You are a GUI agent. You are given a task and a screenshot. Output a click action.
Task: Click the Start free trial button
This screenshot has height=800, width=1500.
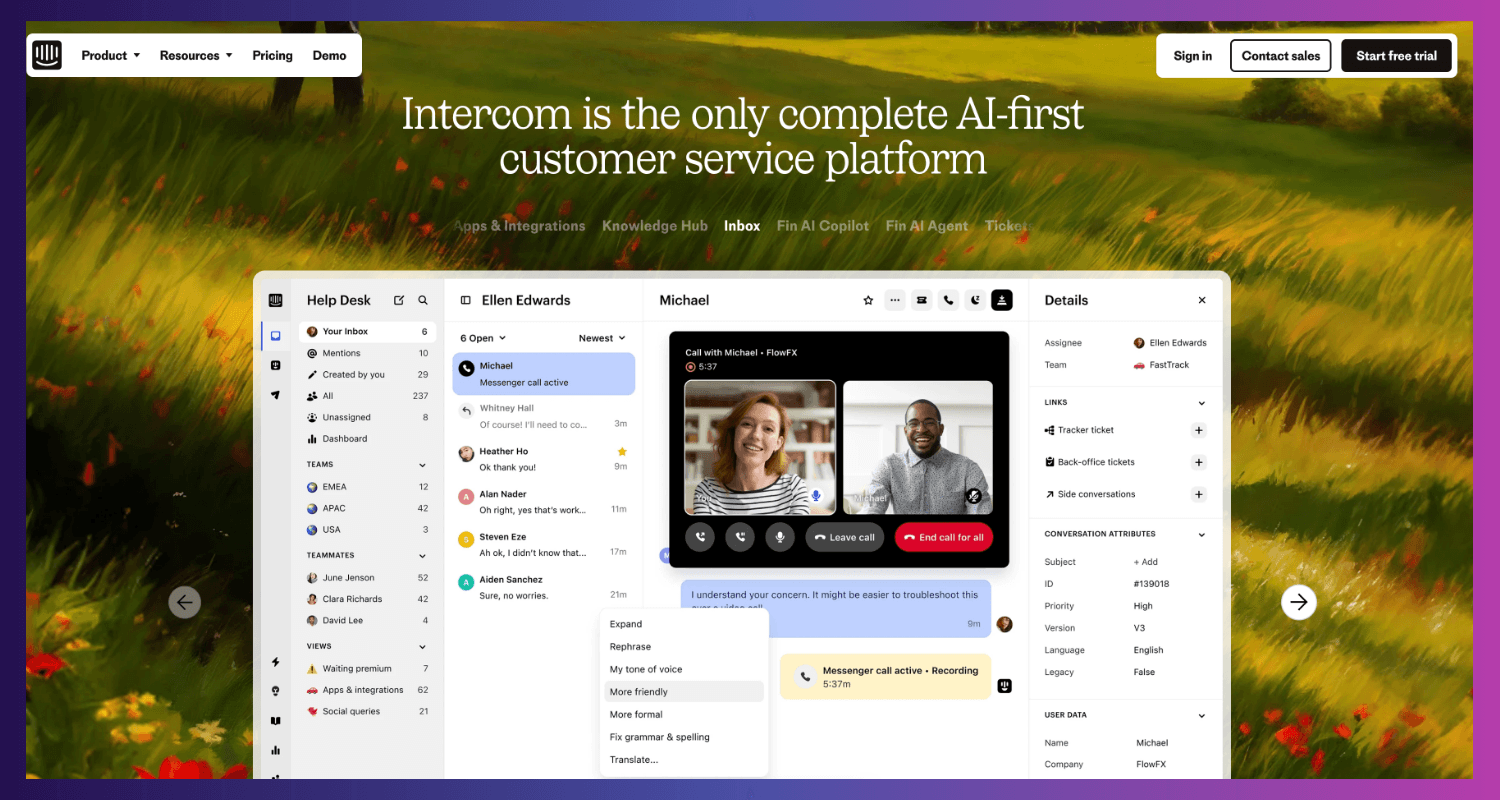[1396, 56]
